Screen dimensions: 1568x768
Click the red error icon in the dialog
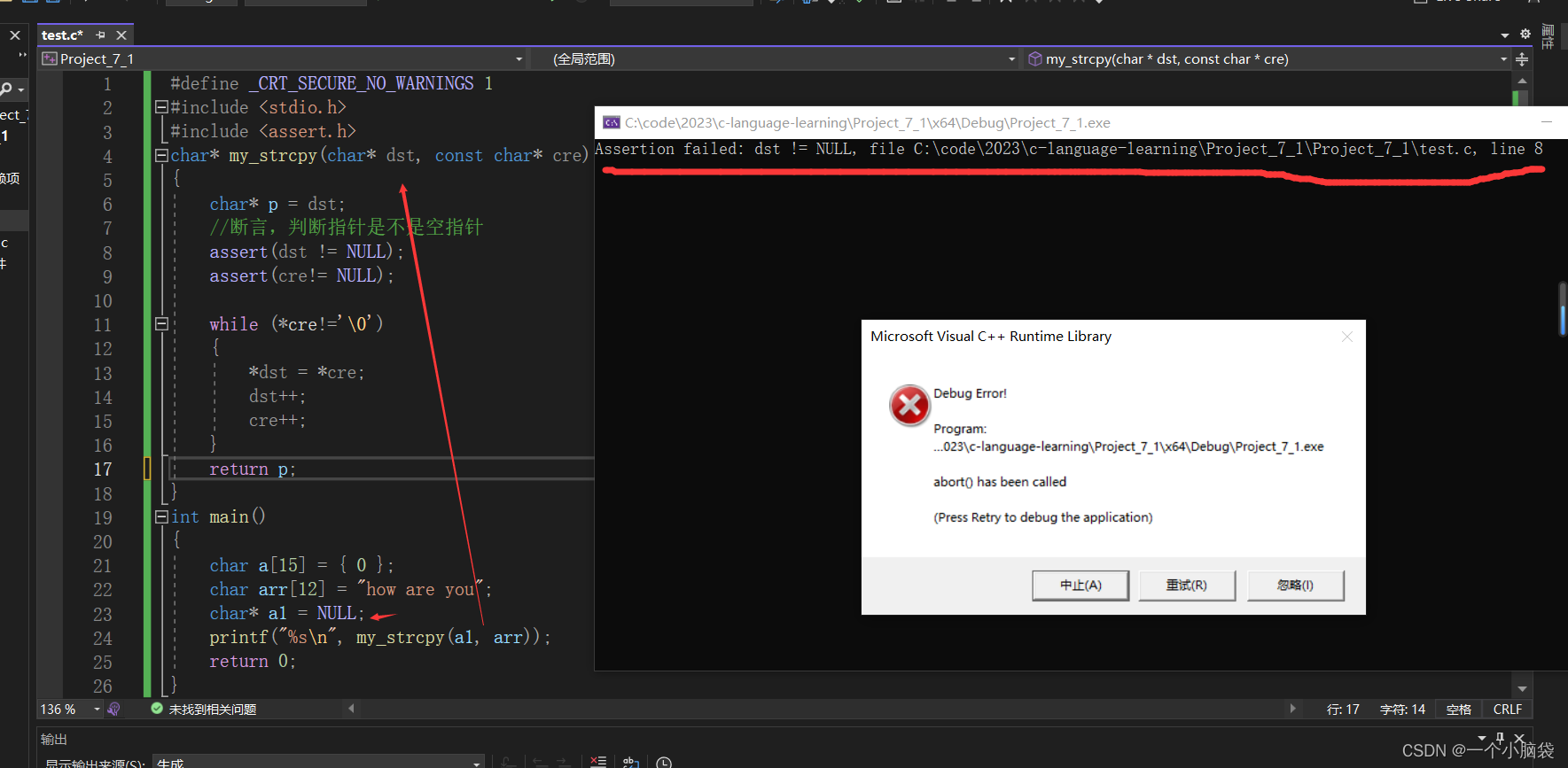[x=909, y=406]
